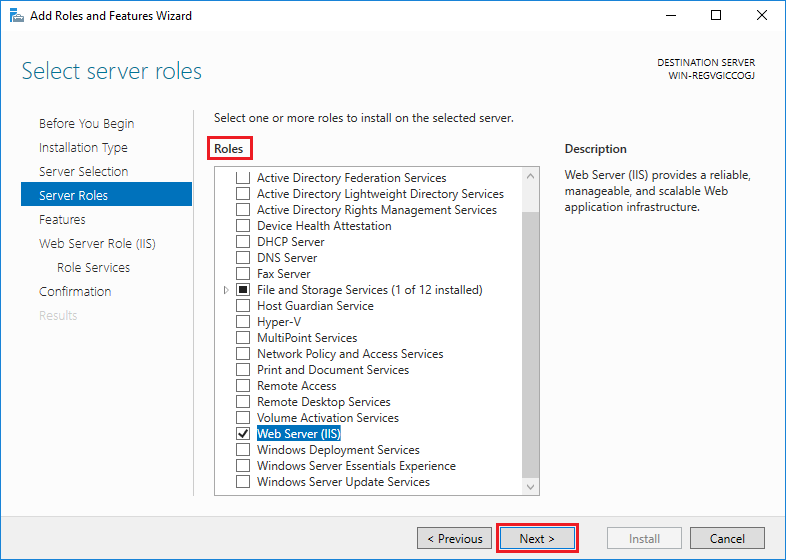786x560 pixels.
Task: Click the Next button
Action: pyautogui.click(x=537, y=538)
